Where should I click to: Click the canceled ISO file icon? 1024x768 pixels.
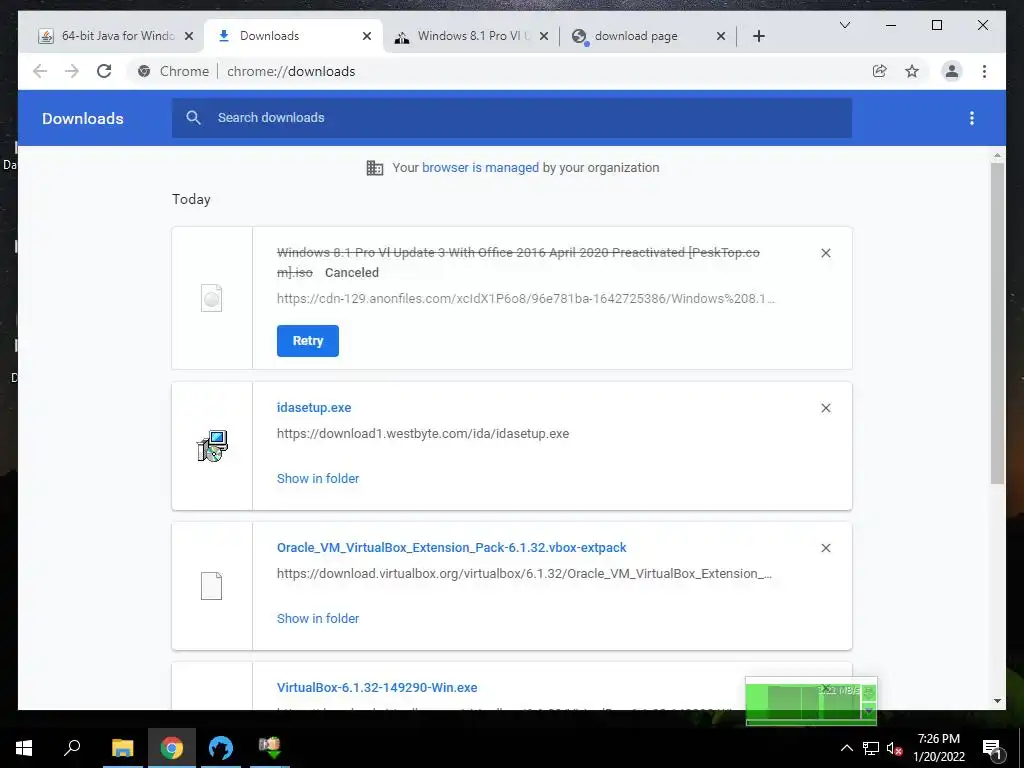(x=211, y=298)
